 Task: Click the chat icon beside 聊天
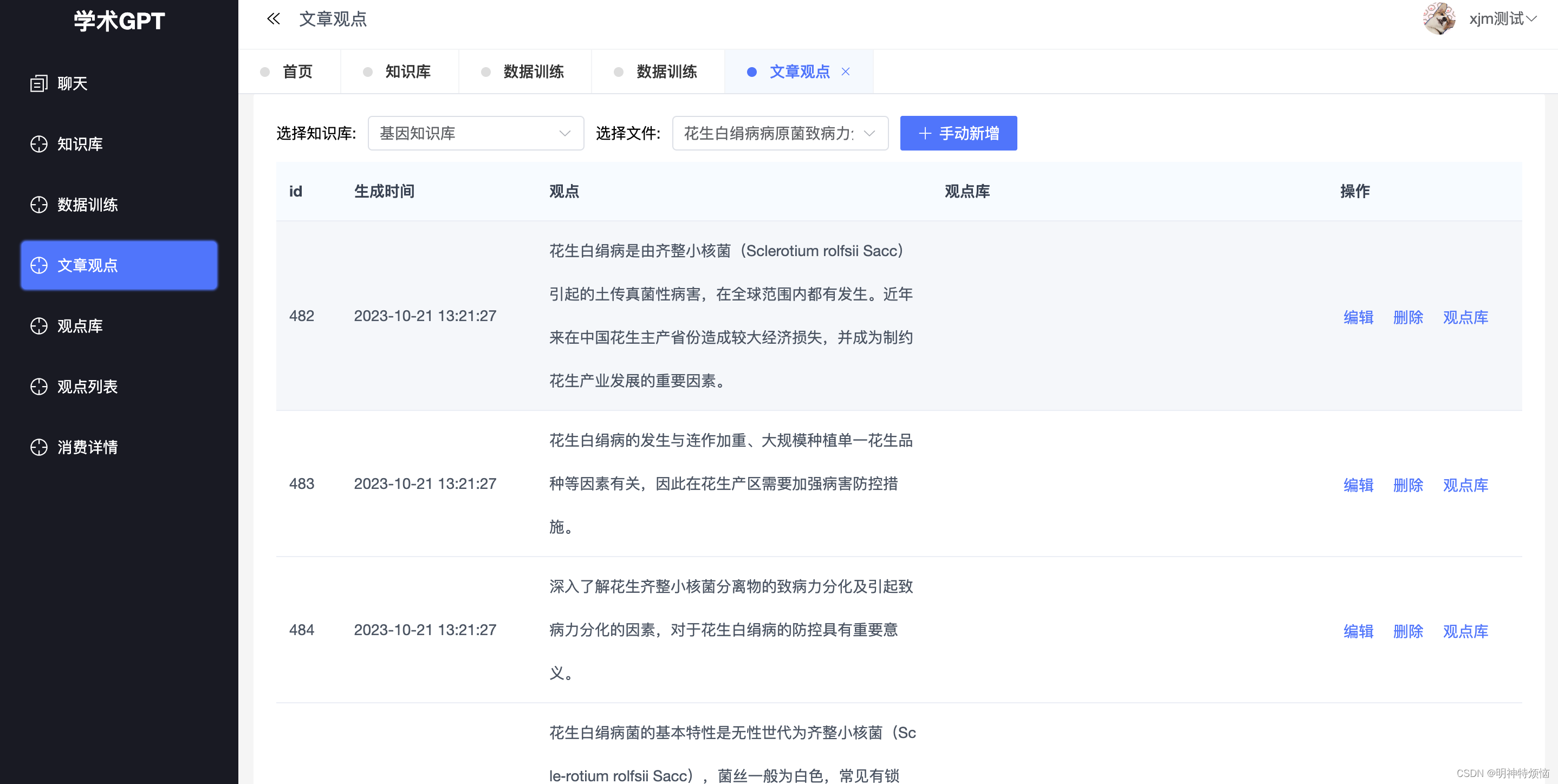38,83
